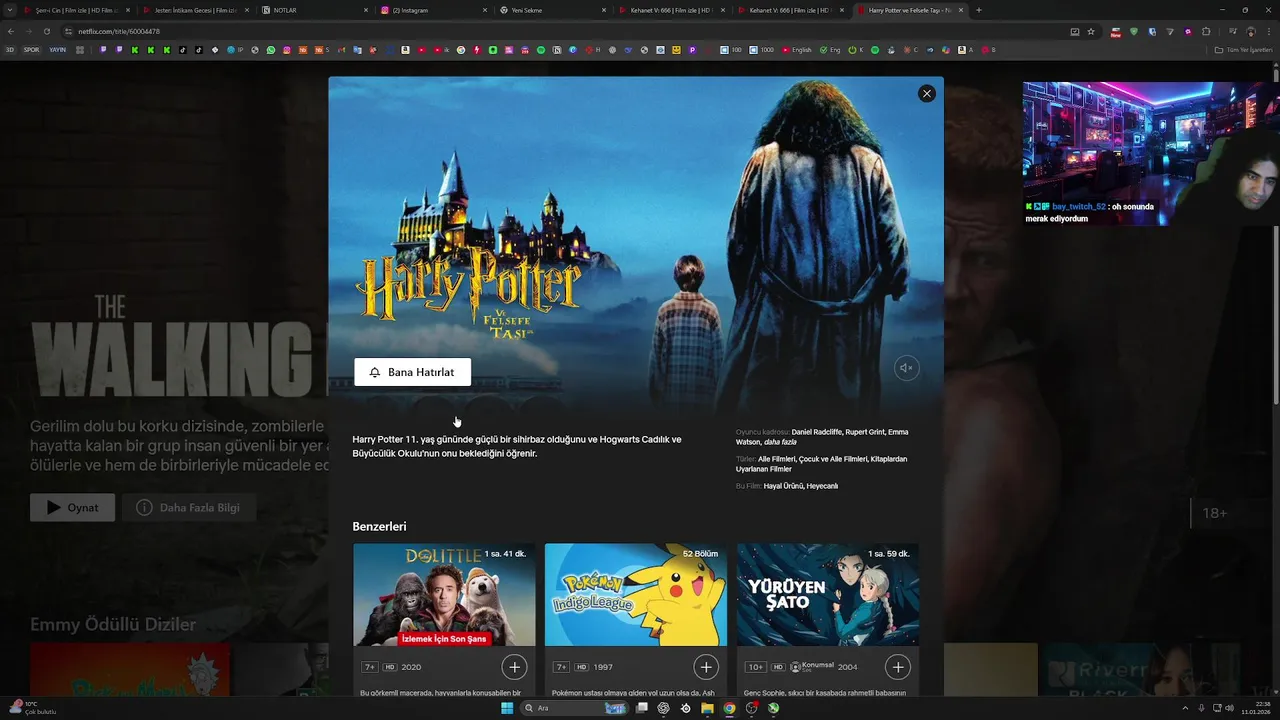Open File Explorer from the taskbar
Viewport: 1280px width, 720px height.
coord(707,708)
